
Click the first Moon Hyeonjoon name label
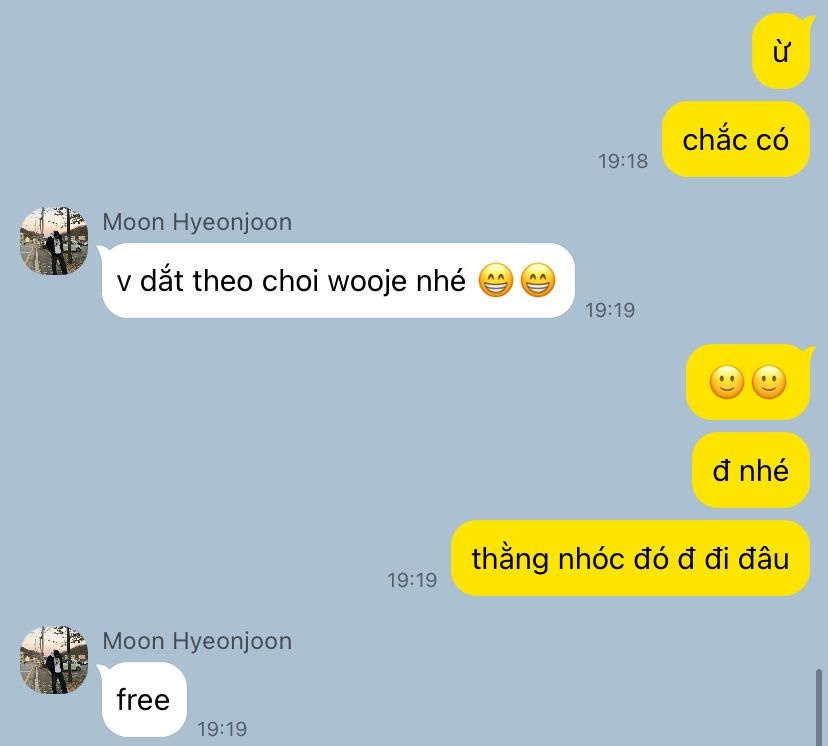(x=197, y=222)
